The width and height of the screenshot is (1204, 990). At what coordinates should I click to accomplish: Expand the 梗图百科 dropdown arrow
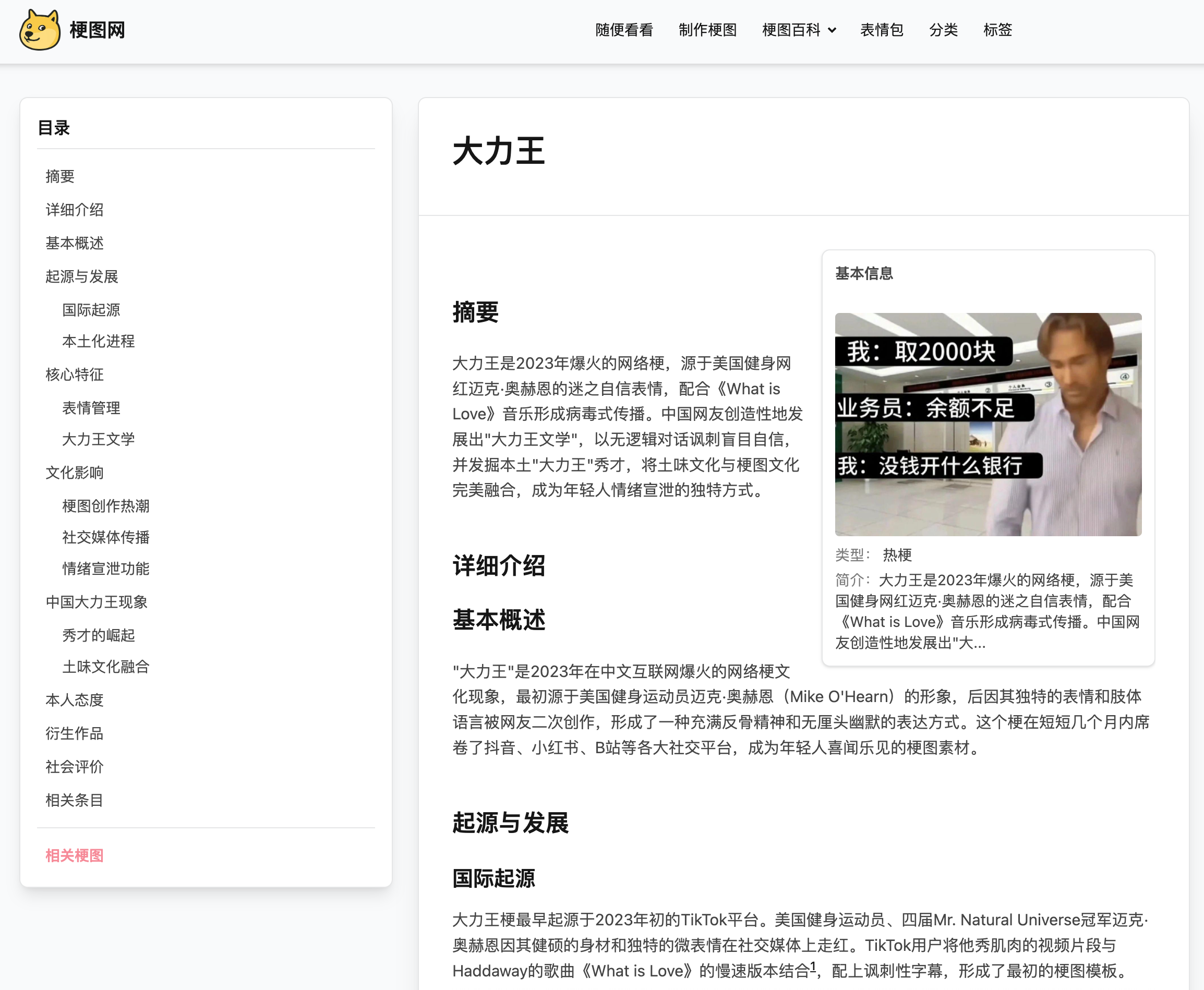coord(832,30)
